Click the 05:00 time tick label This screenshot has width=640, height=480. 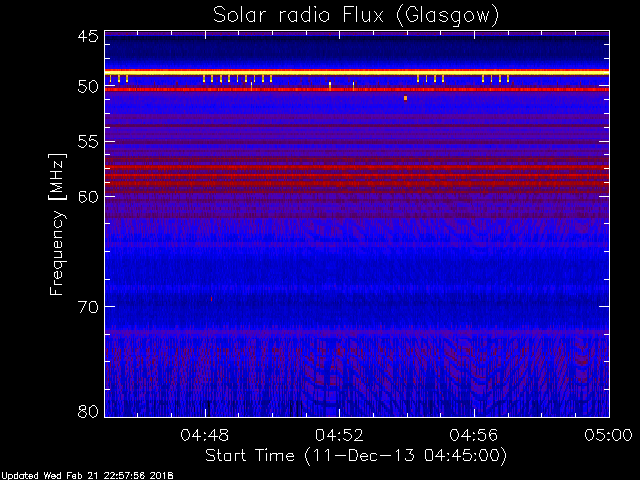(608, 435)
